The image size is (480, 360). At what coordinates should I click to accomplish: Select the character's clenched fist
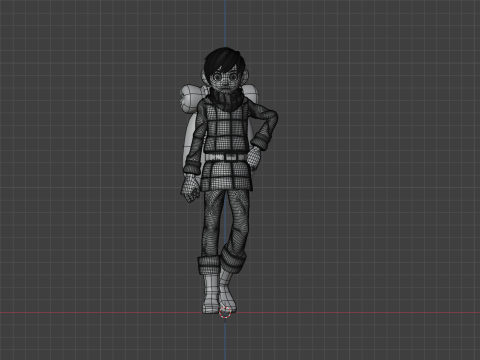pos(190,189)
